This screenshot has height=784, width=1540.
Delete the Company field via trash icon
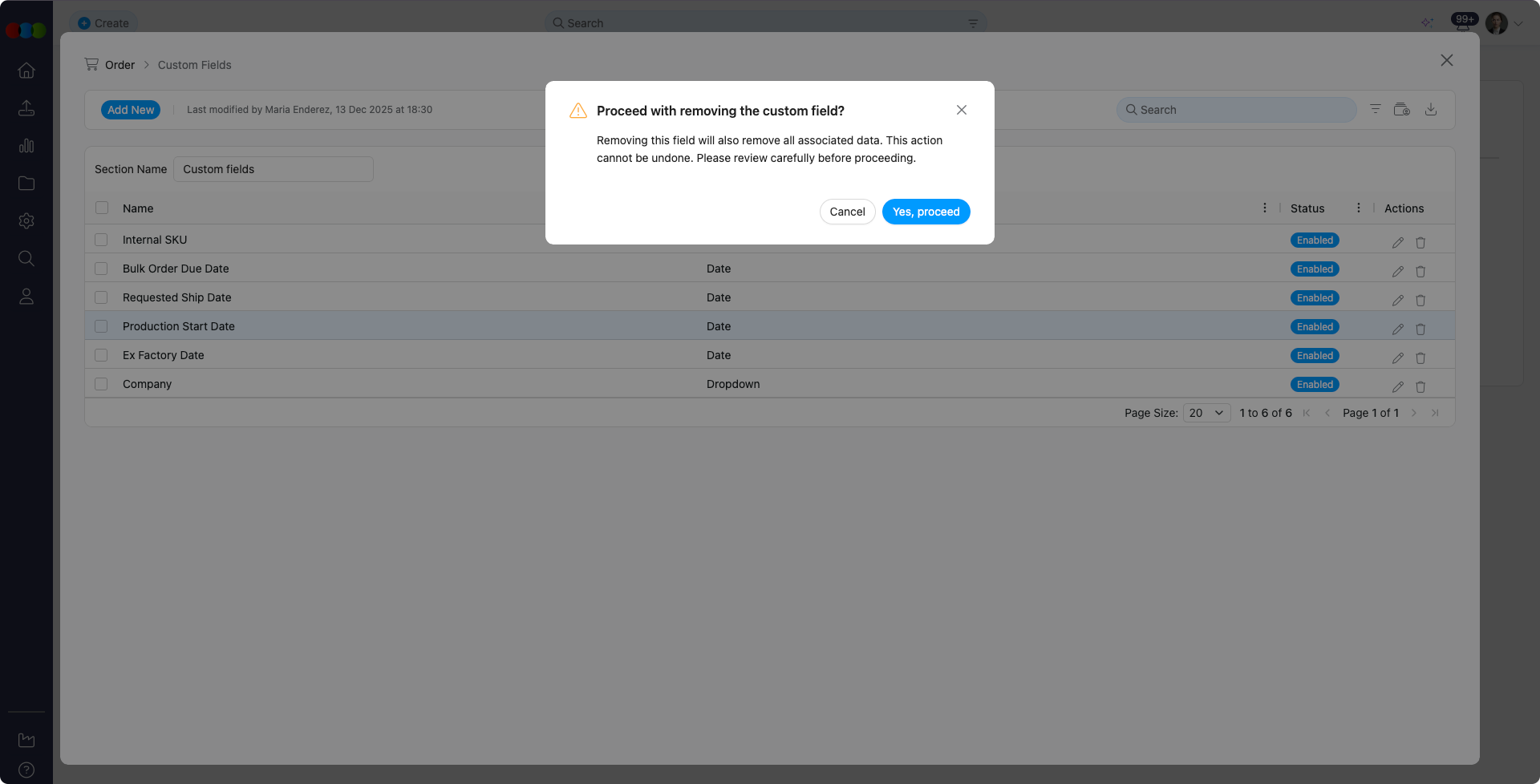(x=1420, y=386)
